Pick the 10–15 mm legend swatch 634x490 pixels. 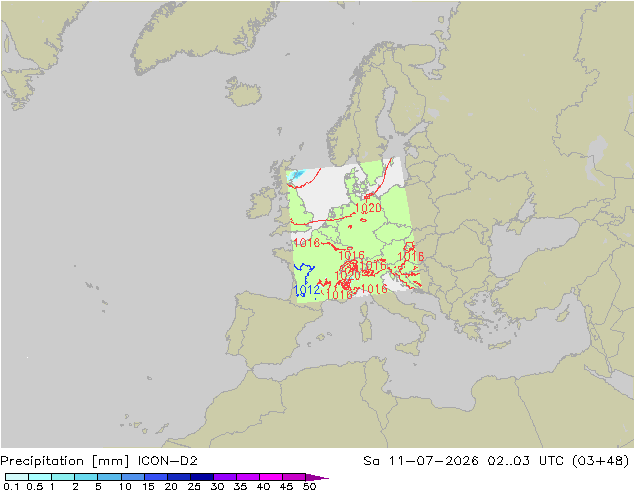coord(132,477)
